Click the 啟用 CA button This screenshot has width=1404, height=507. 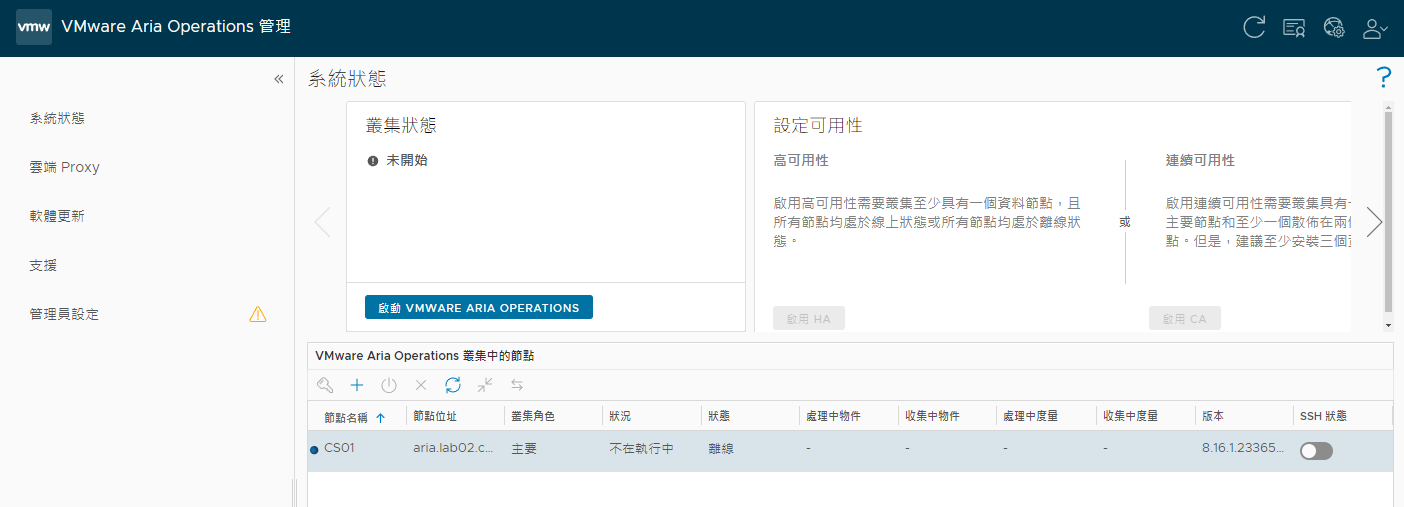pyautogui.click(x=1185, y=319)
